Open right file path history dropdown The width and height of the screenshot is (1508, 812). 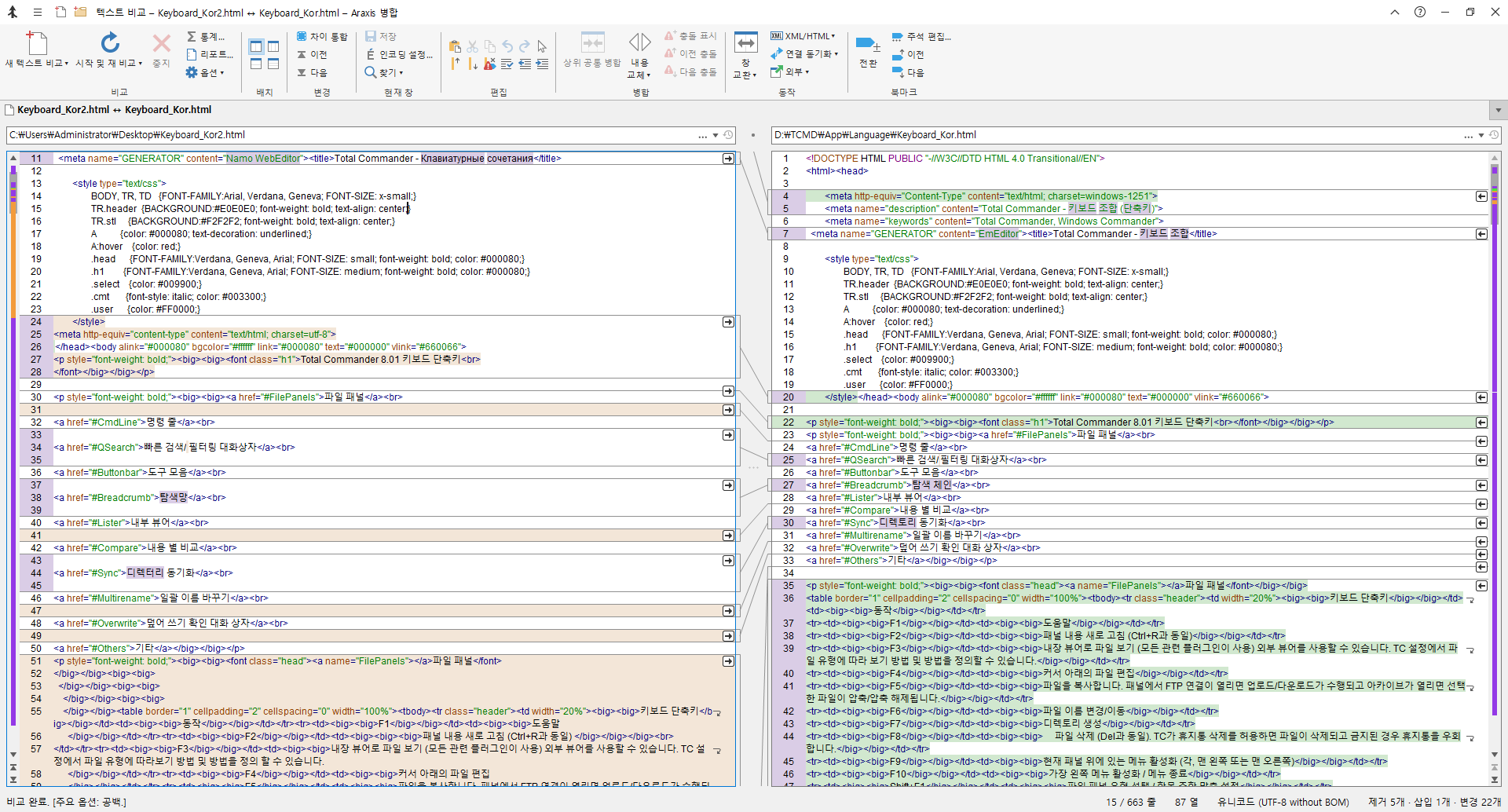coord(1481,136)
